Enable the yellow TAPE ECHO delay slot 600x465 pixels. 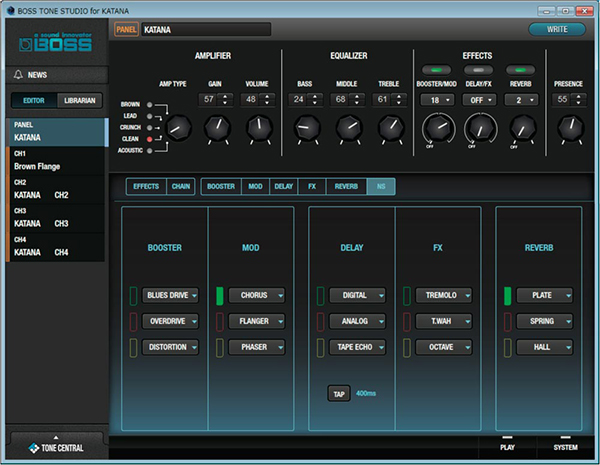[x=320, y=348]
